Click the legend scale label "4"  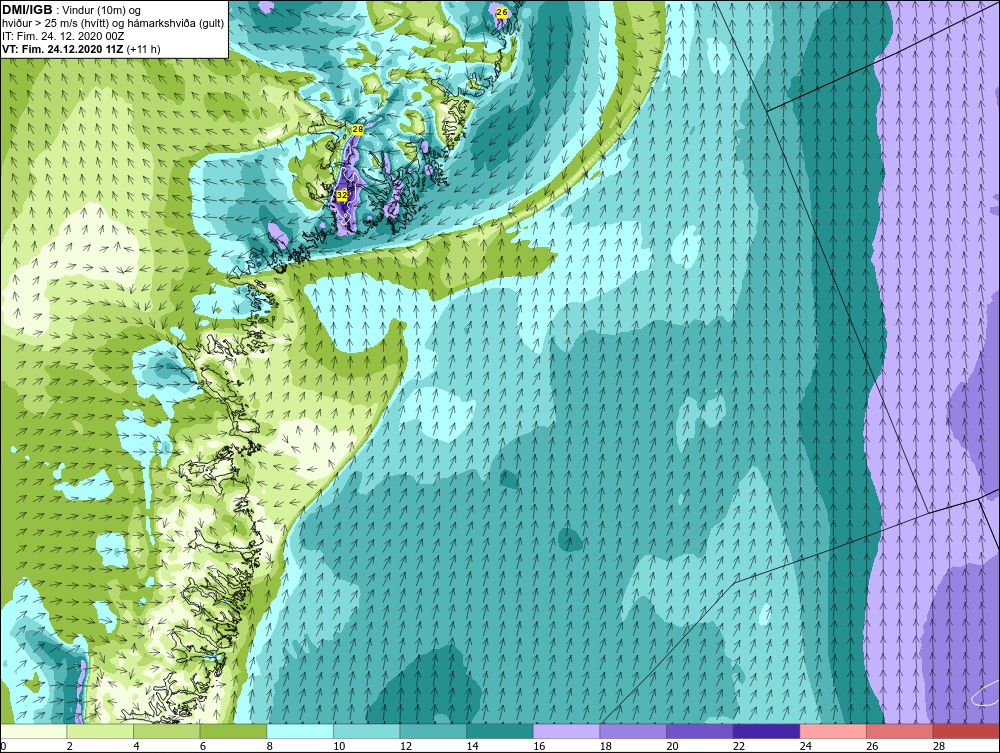click(x=136, y=747)
